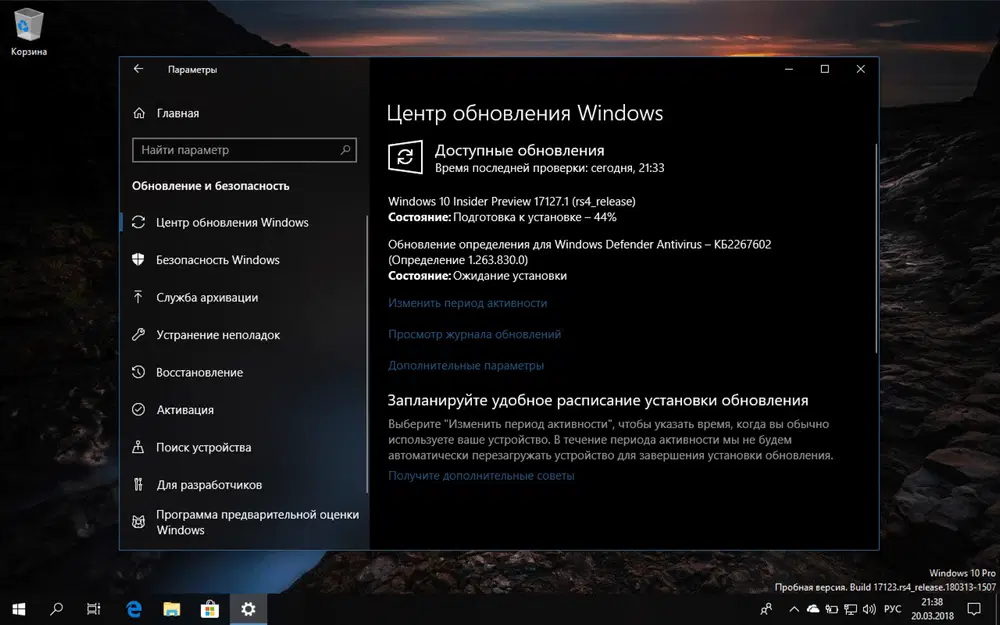1000x625 pixels.
Task: Click the sidebar vertical scrollbar
Action: point(367,354)
